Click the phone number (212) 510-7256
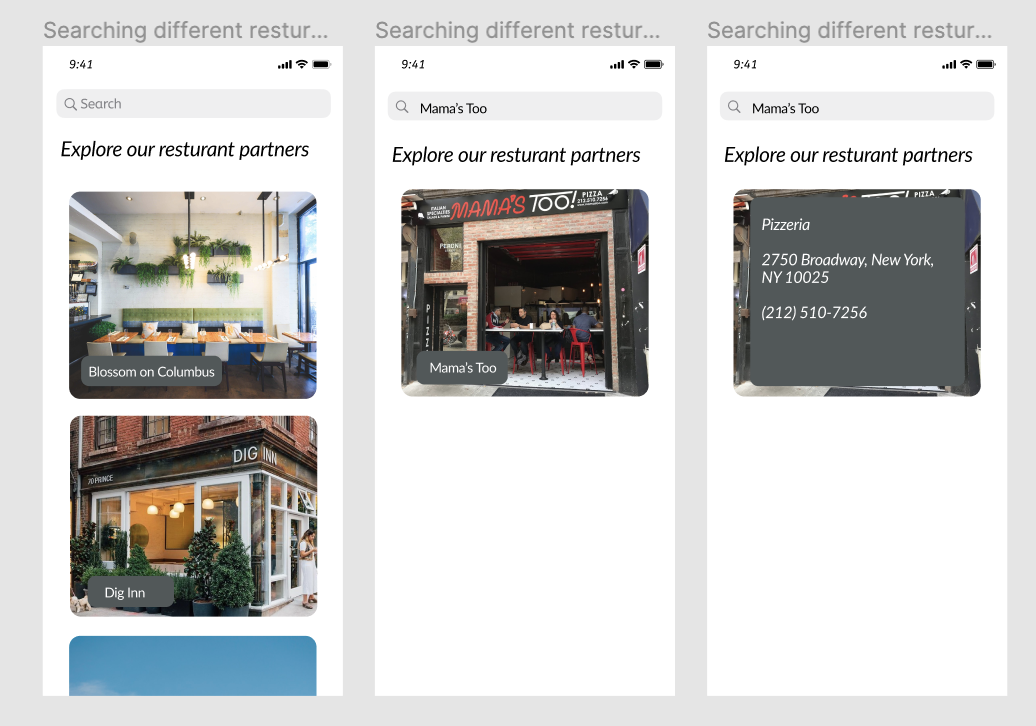1036x726 pixels. click(x=814, y=312)
